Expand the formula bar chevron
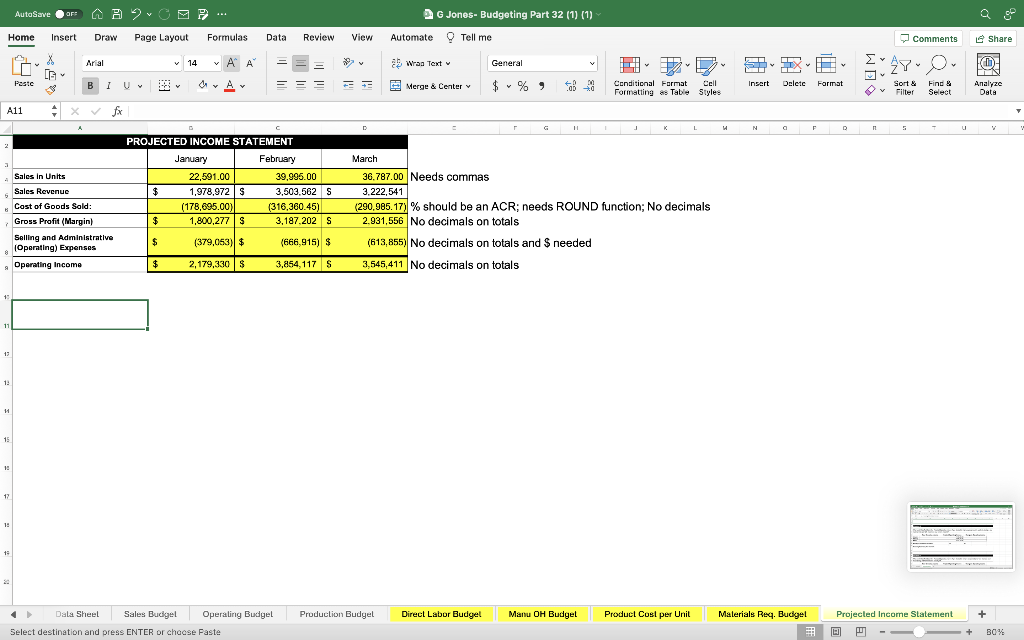Image resolution: width=1024 pixels, height=640 pixels. pos(1017,111)
